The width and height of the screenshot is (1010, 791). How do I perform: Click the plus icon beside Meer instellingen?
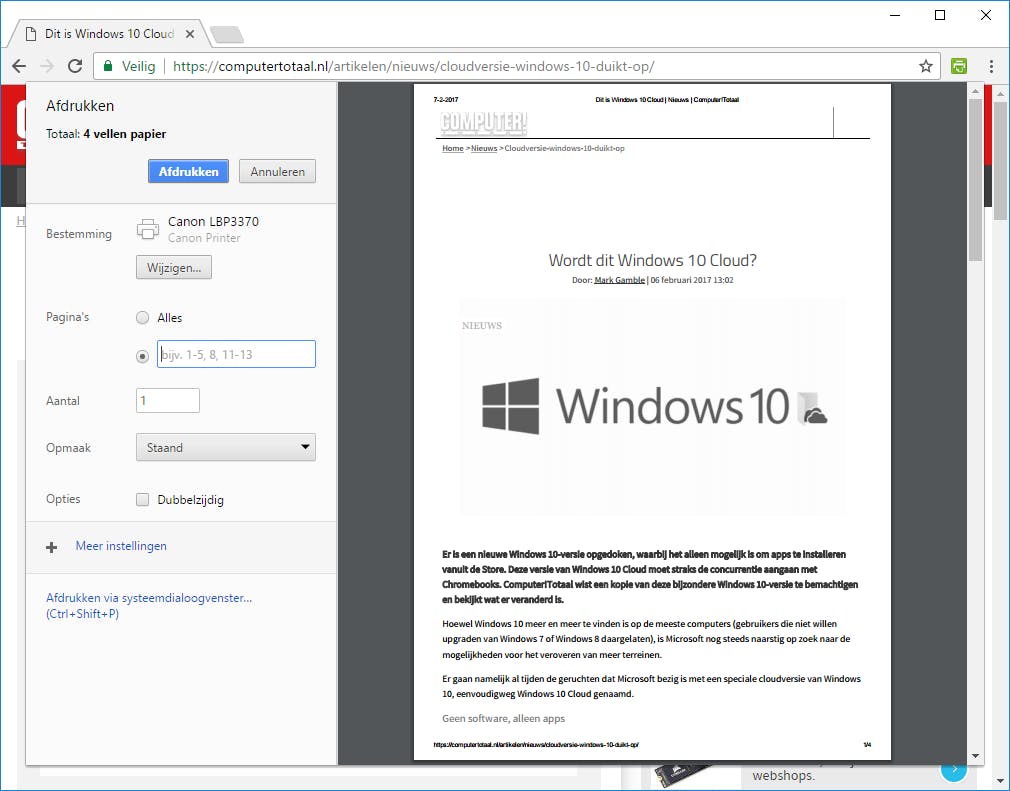click(52, 548)
